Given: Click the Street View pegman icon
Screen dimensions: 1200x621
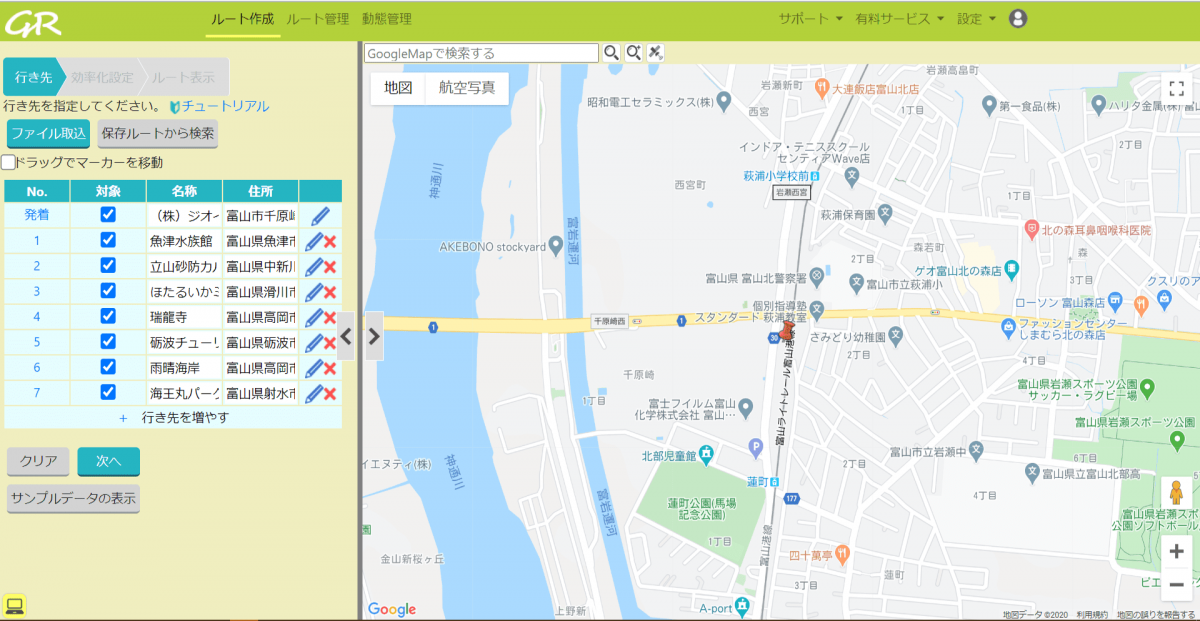Looking at the screenshot, I should (1176, 494).
